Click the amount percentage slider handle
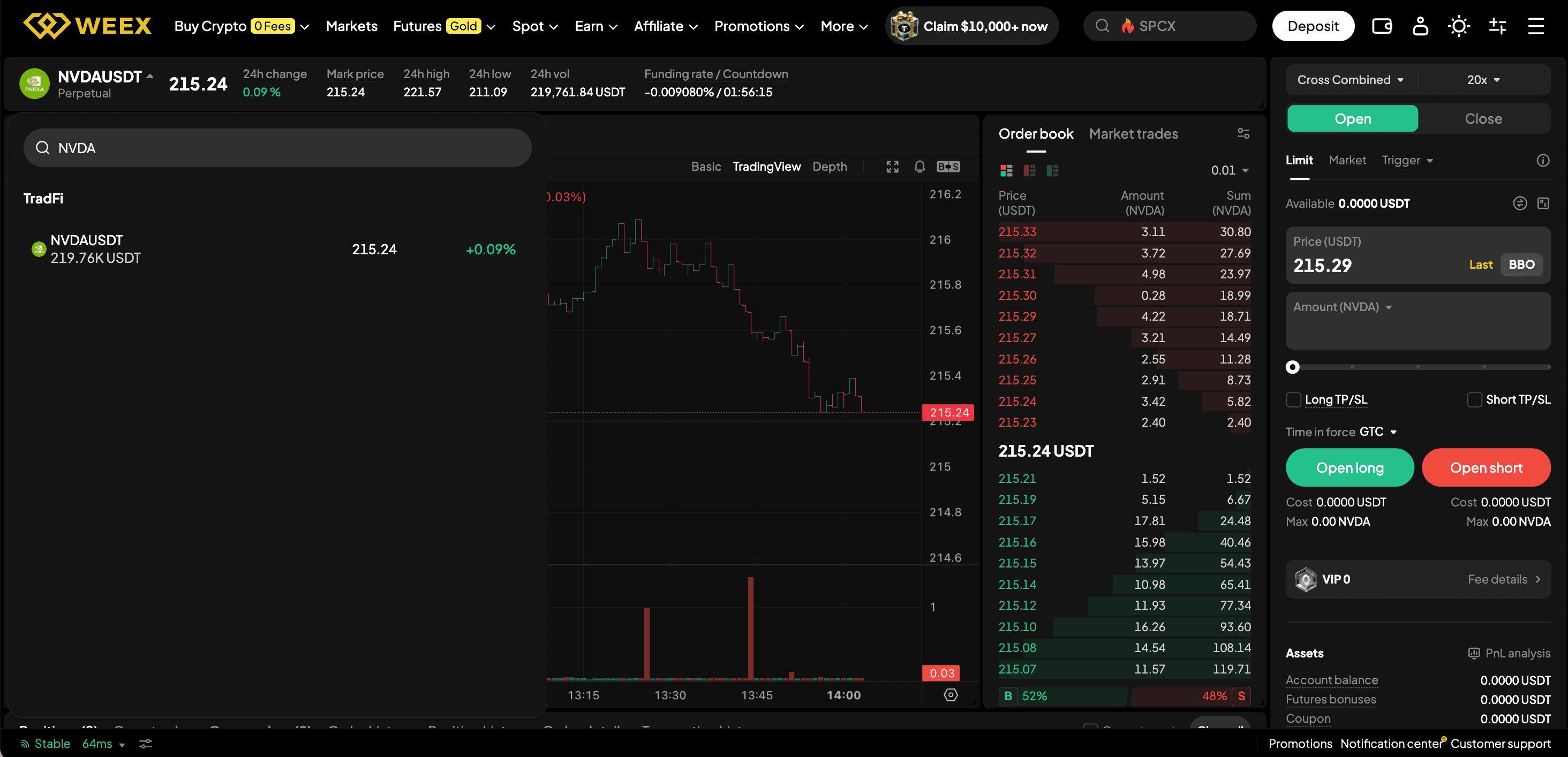Image resolution: width=1568 pixels, height=757 pixels. pyautogui.click(x=1292, y=367)
